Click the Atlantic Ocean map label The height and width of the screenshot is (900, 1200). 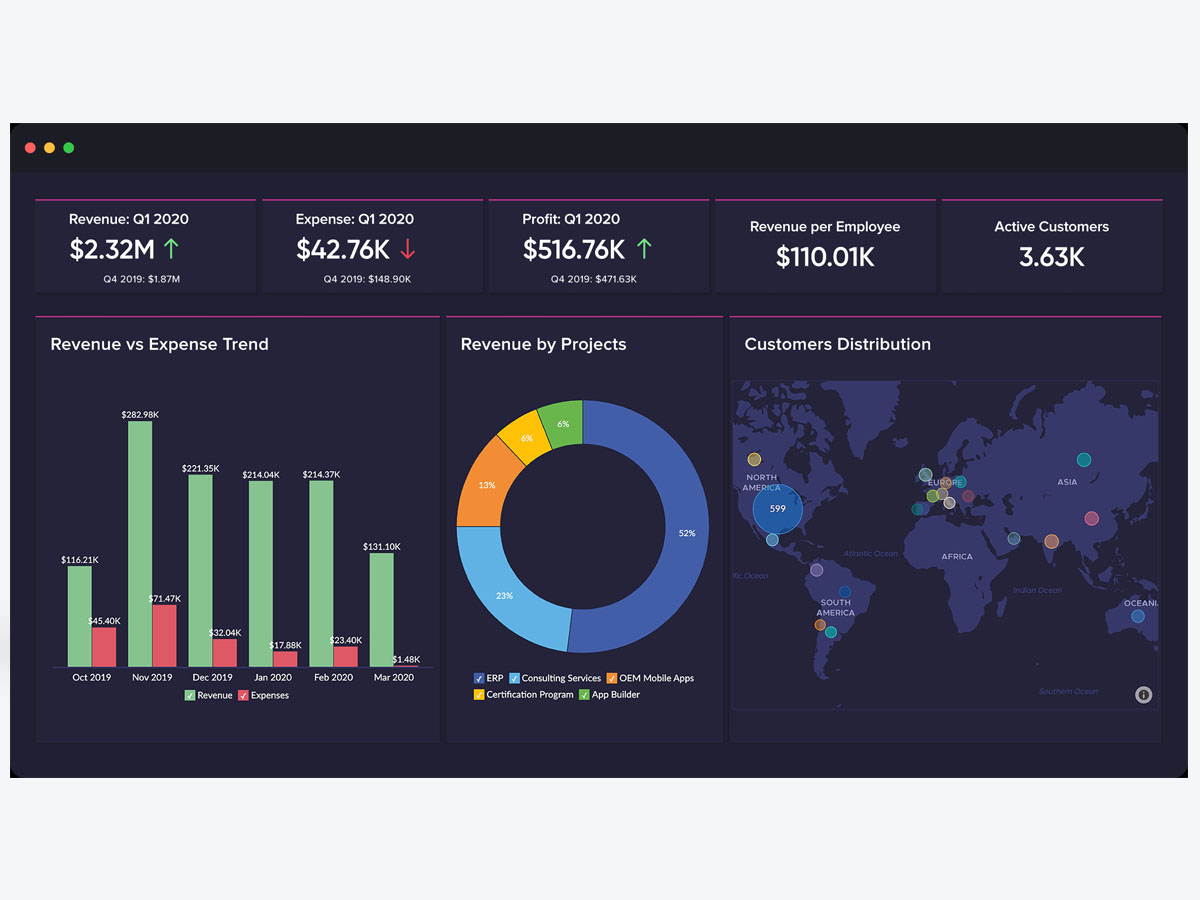(871, 553)
